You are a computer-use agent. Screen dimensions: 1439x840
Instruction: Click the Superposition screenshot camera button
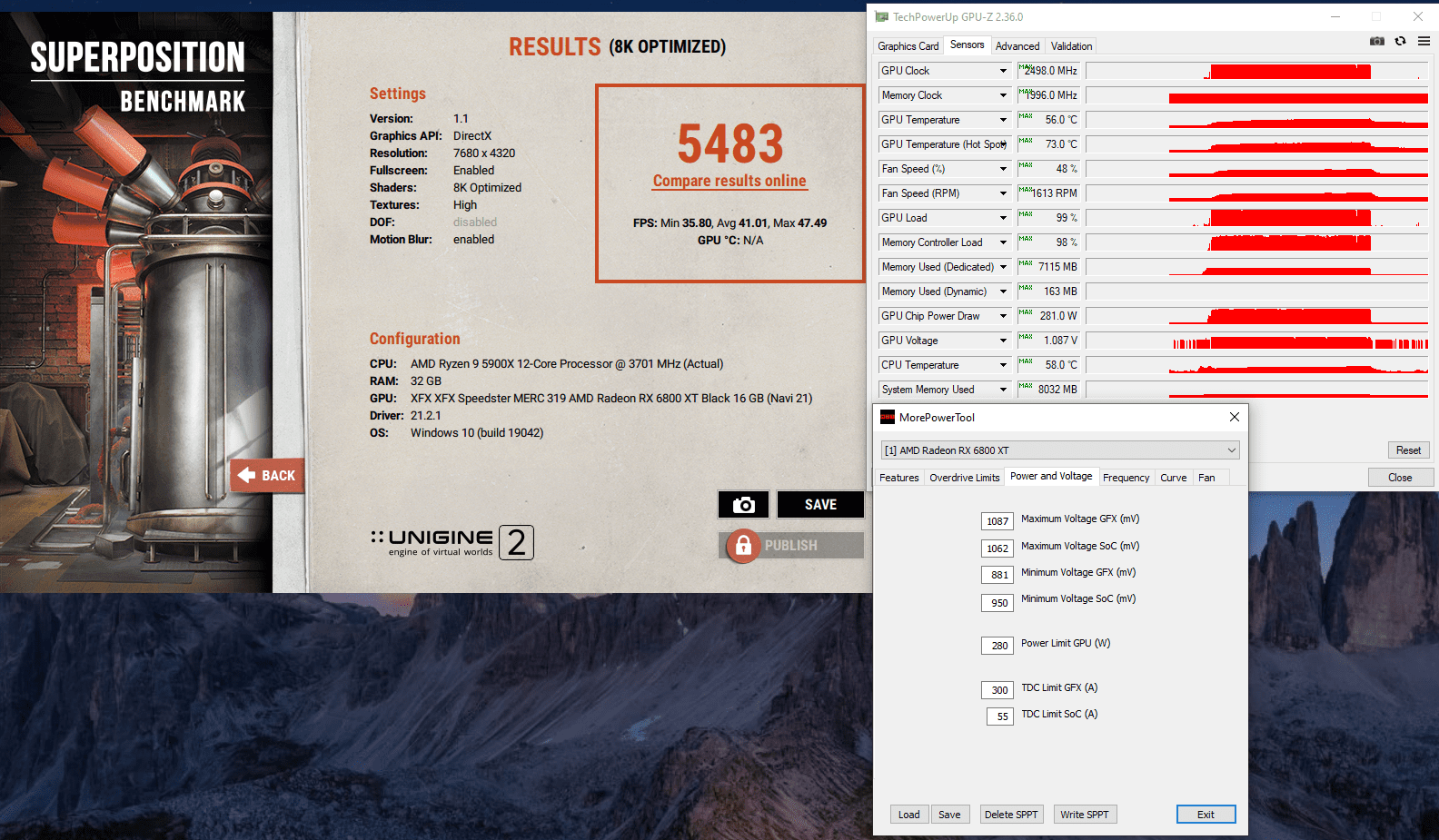pyautogui.click(x=743, y=505)
